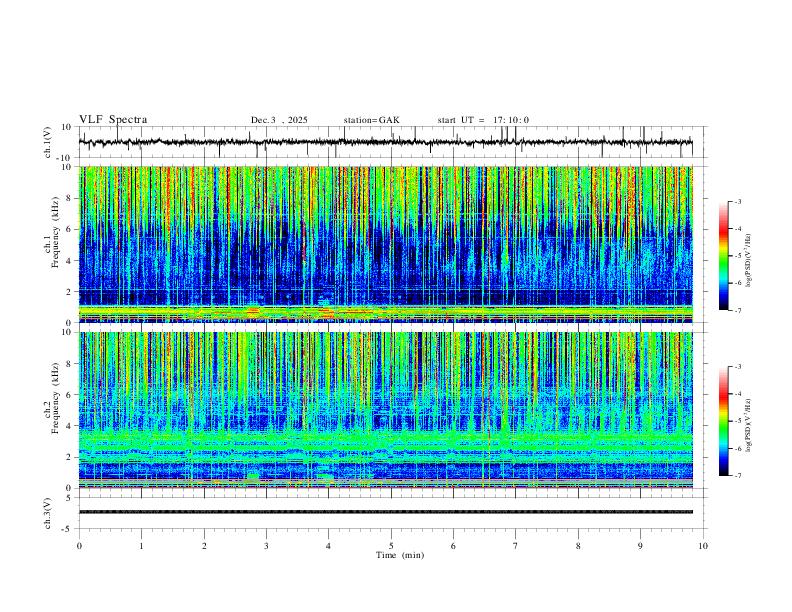Click the time axis tick label "10"
The width and height of the screenshot is (792, 612).
pyautogui.click(x=703, y=546)
